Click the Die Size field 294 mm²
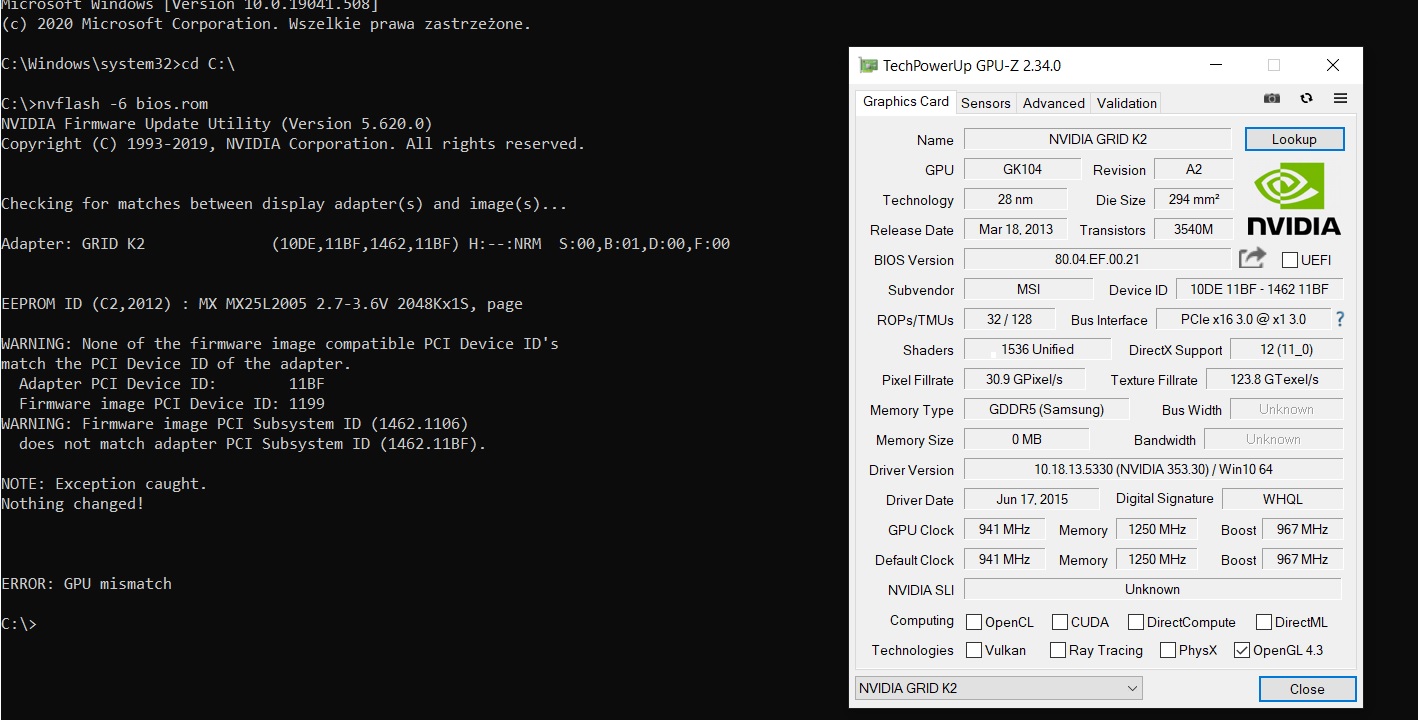The height and width of the screenshot is (720, 1418). point(1194,199)
